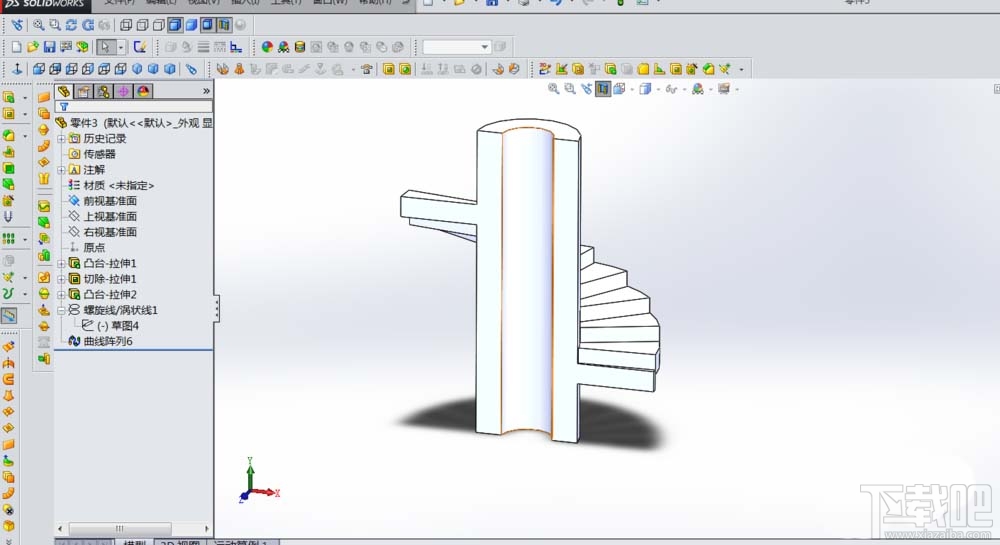Open the Select tool dropdown arrow

pyautogui.click(x=121, y=47)
